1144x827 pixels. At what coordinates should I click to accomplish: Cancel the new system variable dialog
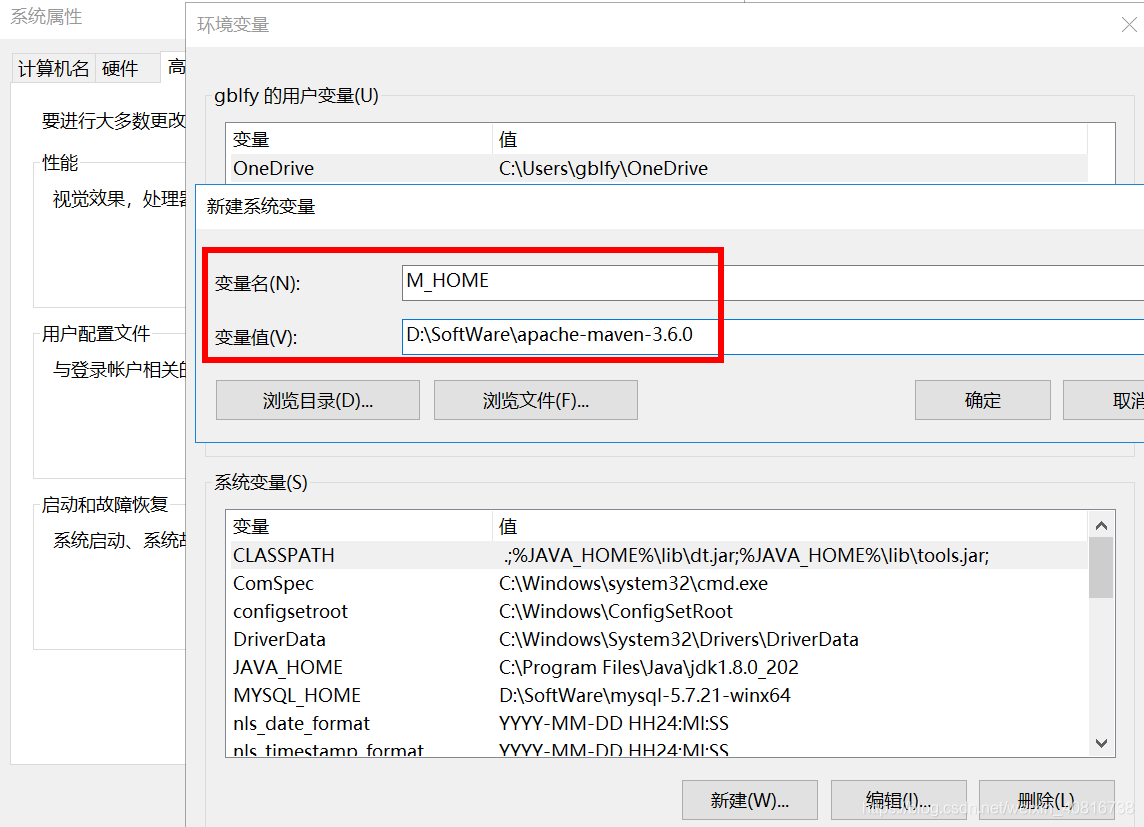(x=1103, y=400)
